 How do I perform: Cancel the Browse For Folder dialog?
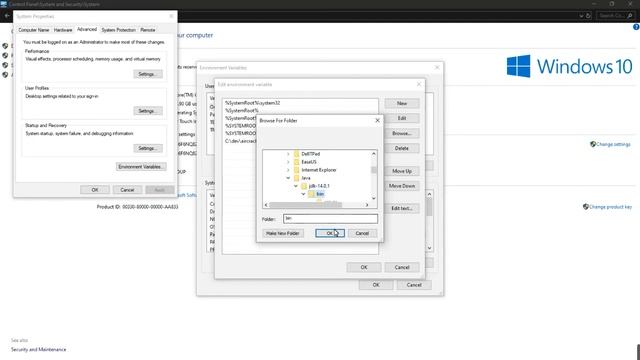[x=362, y=233]
